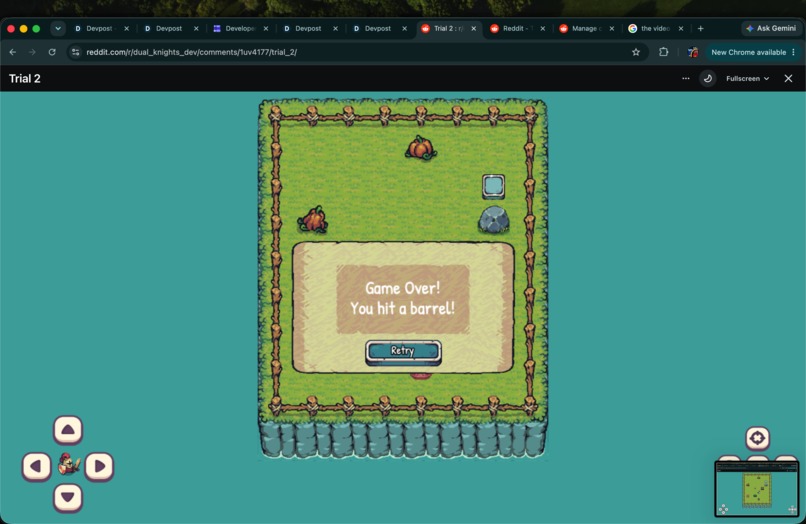Open the Extensions puzzle icon

664,52
